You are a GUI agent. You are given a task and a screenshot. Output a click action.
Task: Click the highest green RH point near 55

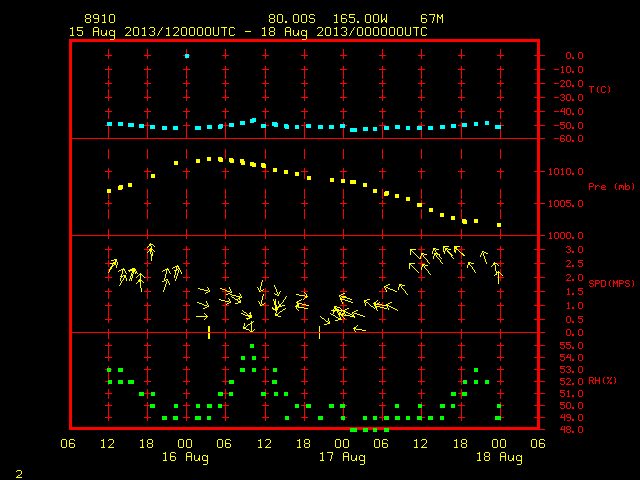[252, 346]
